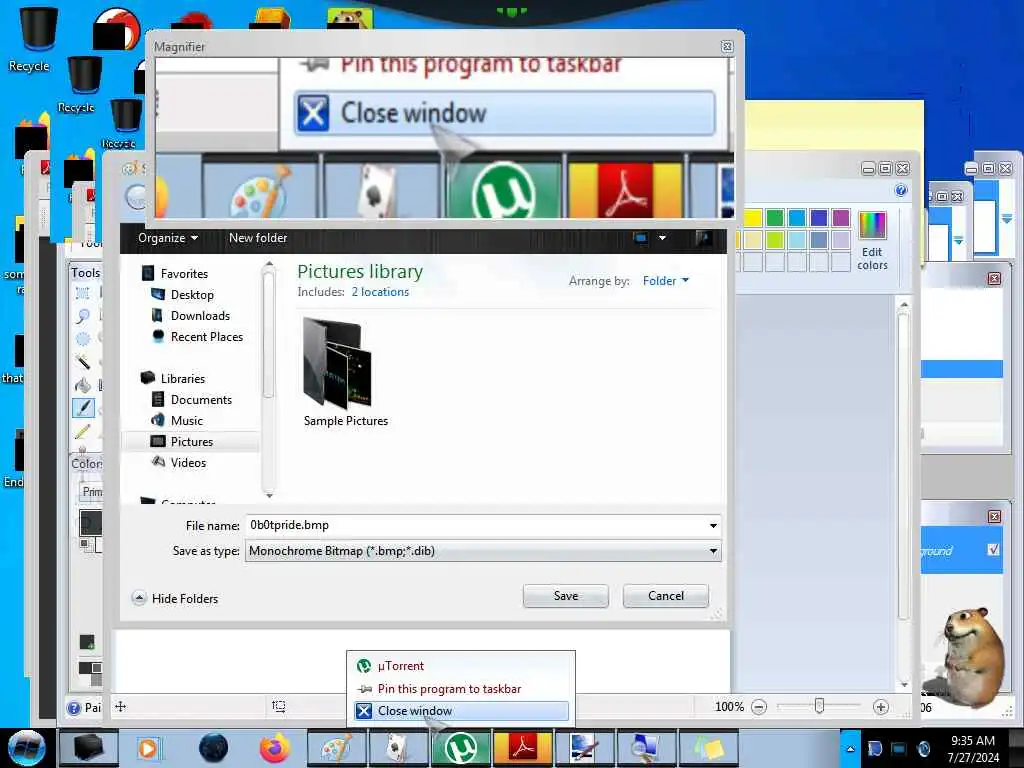Open the 2 locations link
1024x768 pixels.
(380, 292)
